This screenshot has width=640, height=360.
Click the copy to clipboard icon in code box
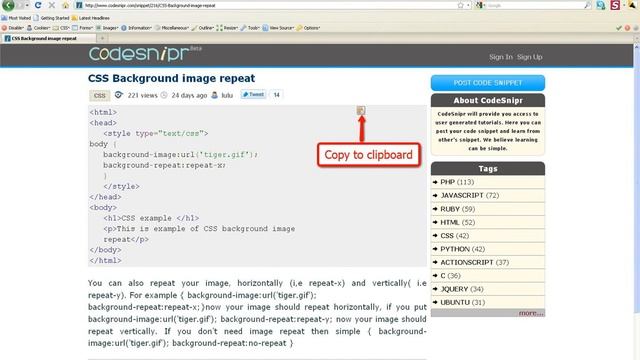pyautogui.click(x=361, y=110)
